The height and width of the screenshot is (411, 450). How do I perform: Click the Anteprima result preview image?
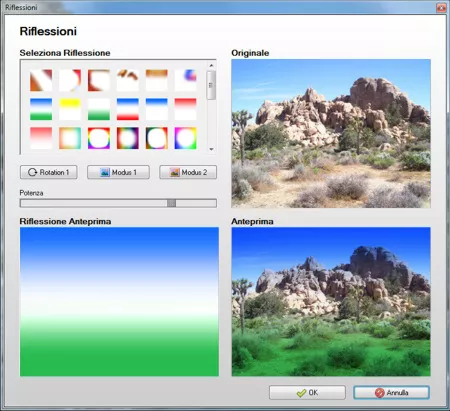(331, 302)
